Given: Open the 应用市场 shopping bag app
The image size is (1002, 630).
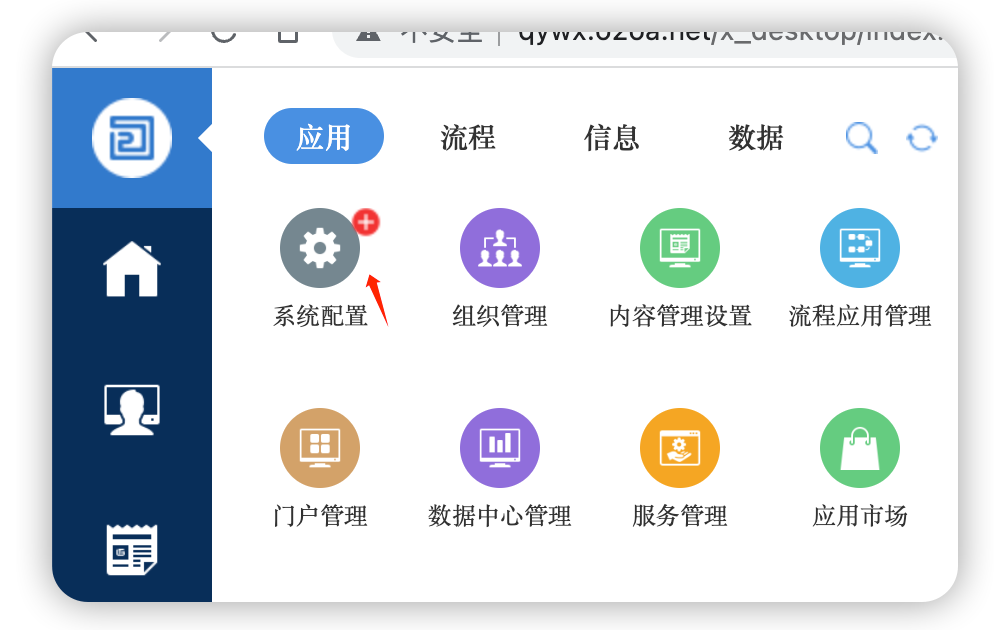Looking at the screenshot, I should [x=860, y=448].
